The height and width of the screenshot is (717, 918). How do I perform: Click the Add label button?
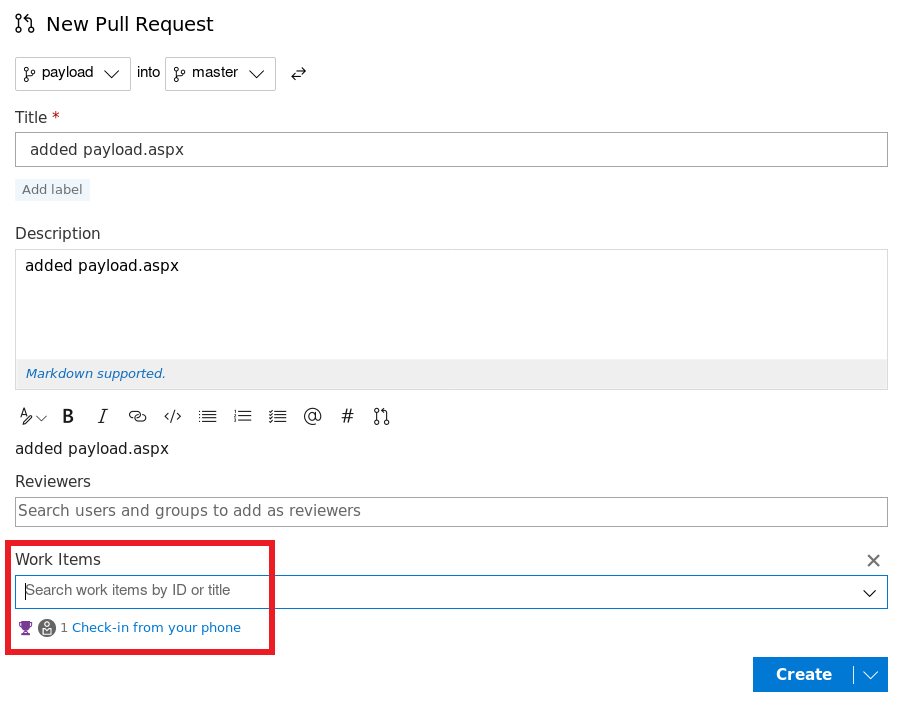coord(52,190)
